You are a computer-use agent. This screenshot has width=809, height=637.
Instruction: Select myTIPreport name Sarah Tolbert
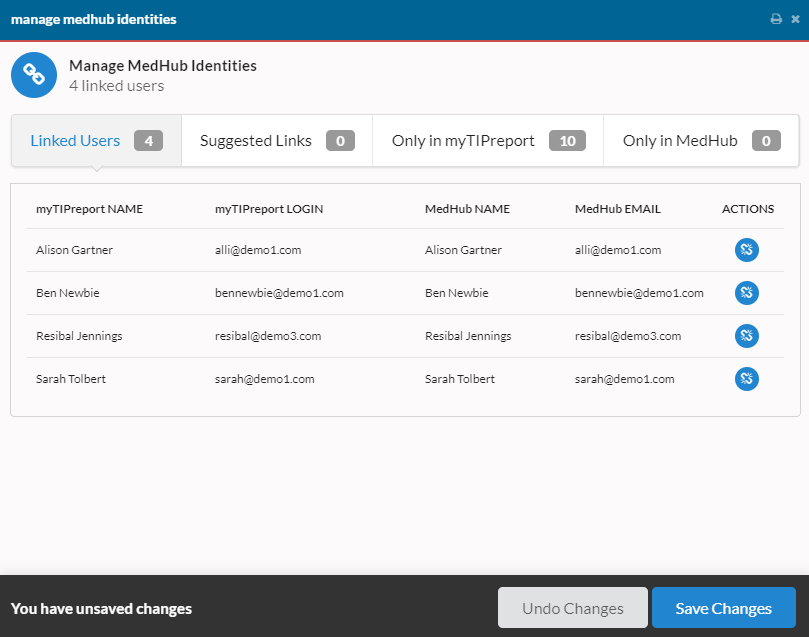71,379
